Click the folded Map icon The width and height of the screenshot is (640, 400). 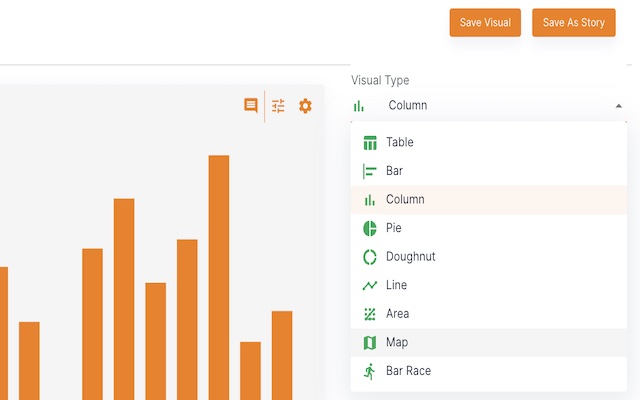370,343
